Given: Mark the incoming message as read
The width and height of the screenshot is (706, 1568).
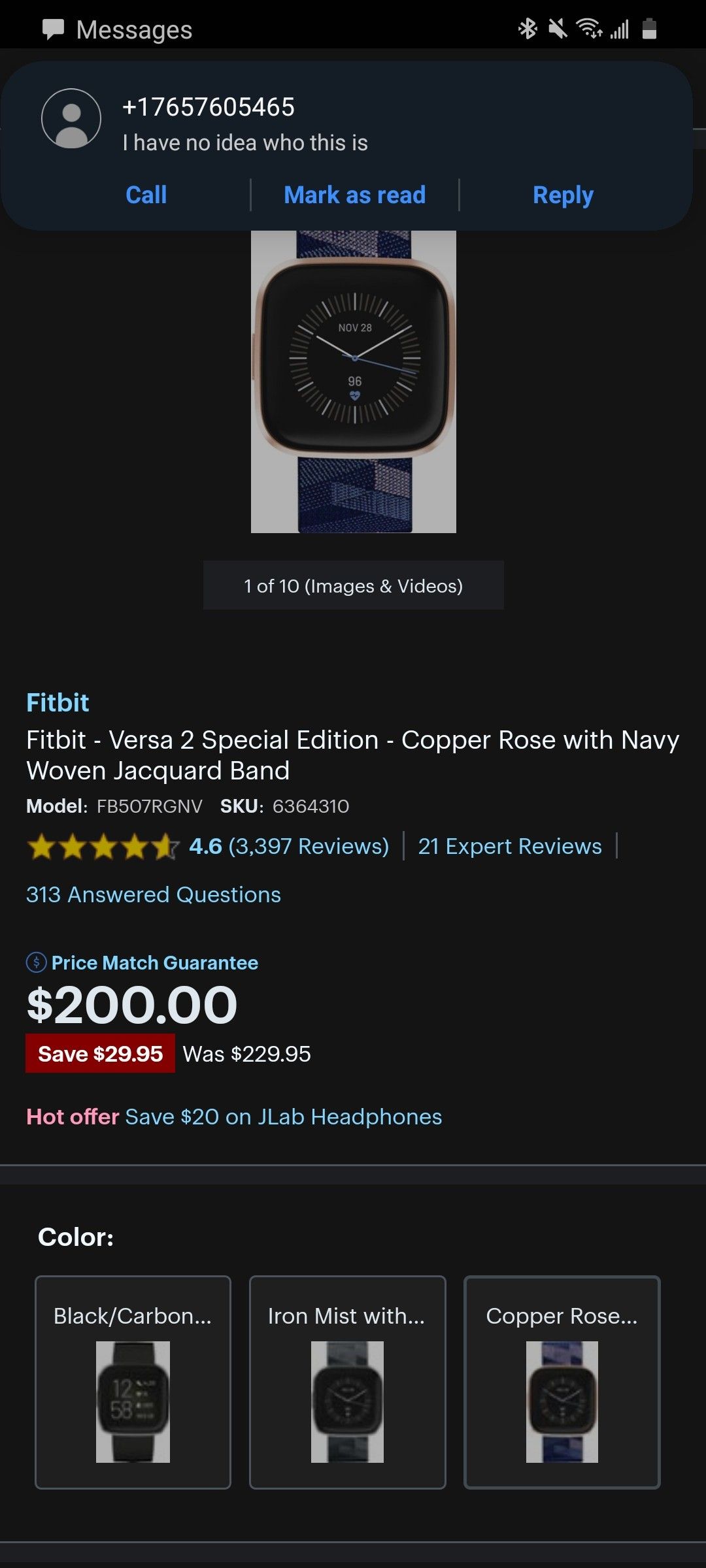Looking at the screenshot, I should pos(354,194).
